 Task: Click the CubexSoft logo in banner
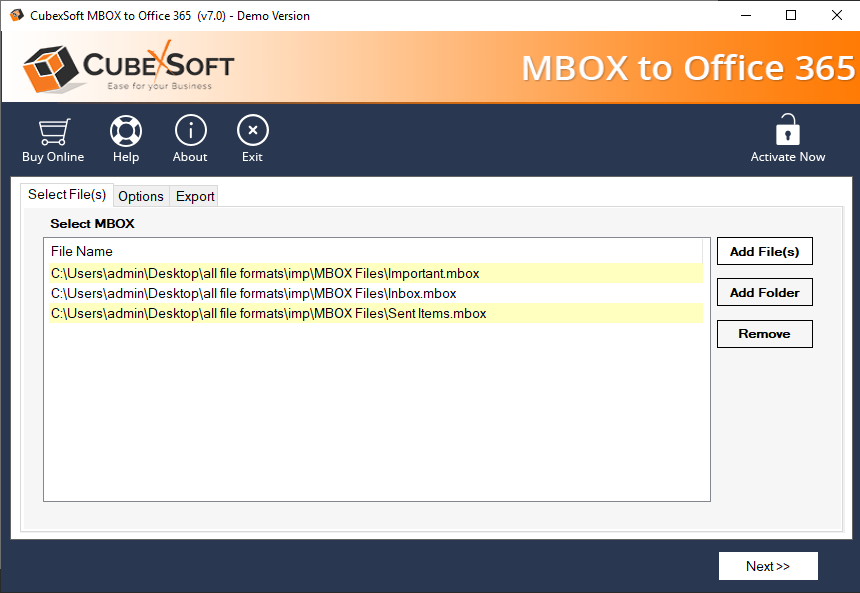click(x=128, y=67)
